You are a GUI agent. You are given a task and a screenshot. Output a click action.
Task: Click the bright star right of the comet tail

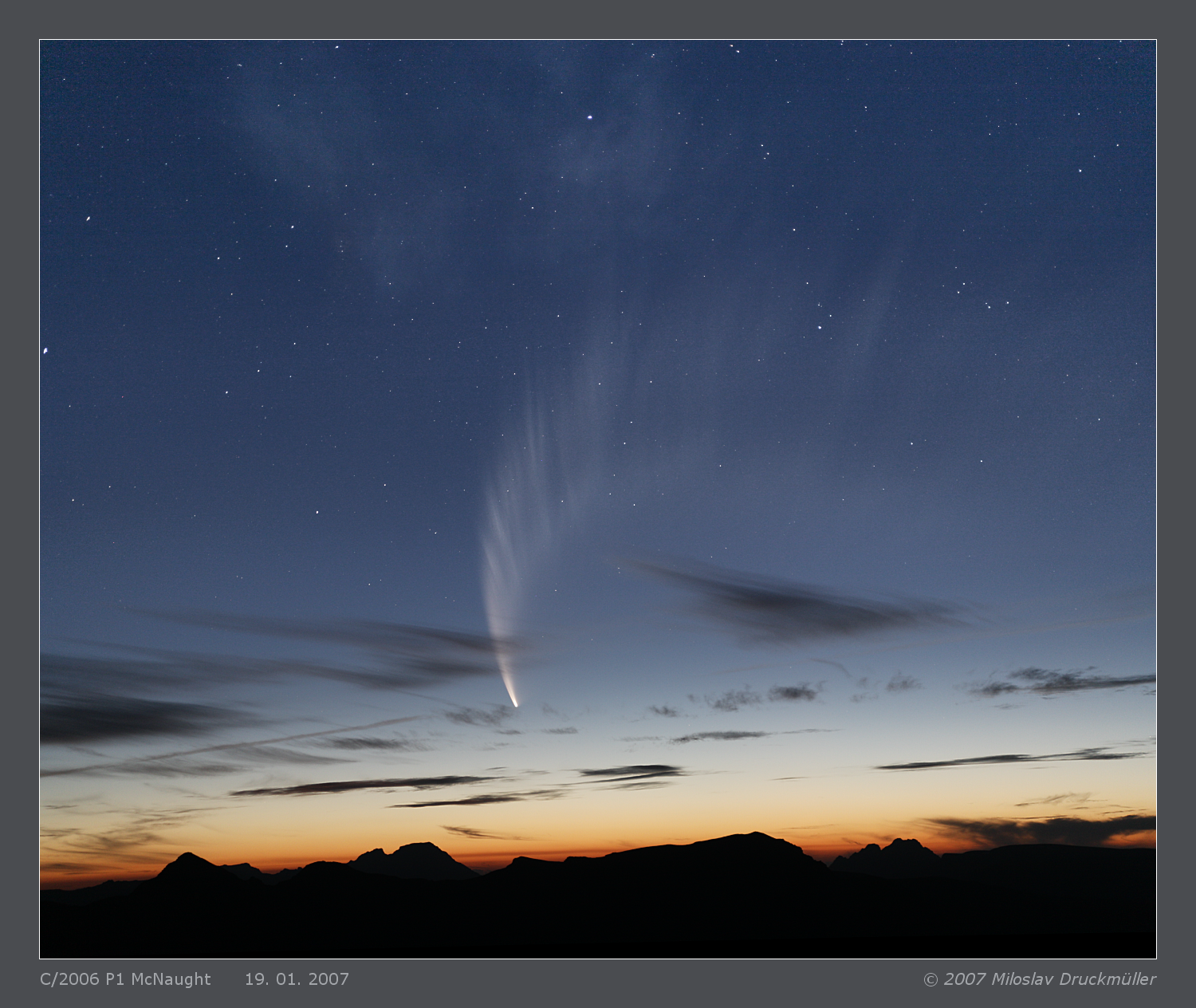pos(819,326)
